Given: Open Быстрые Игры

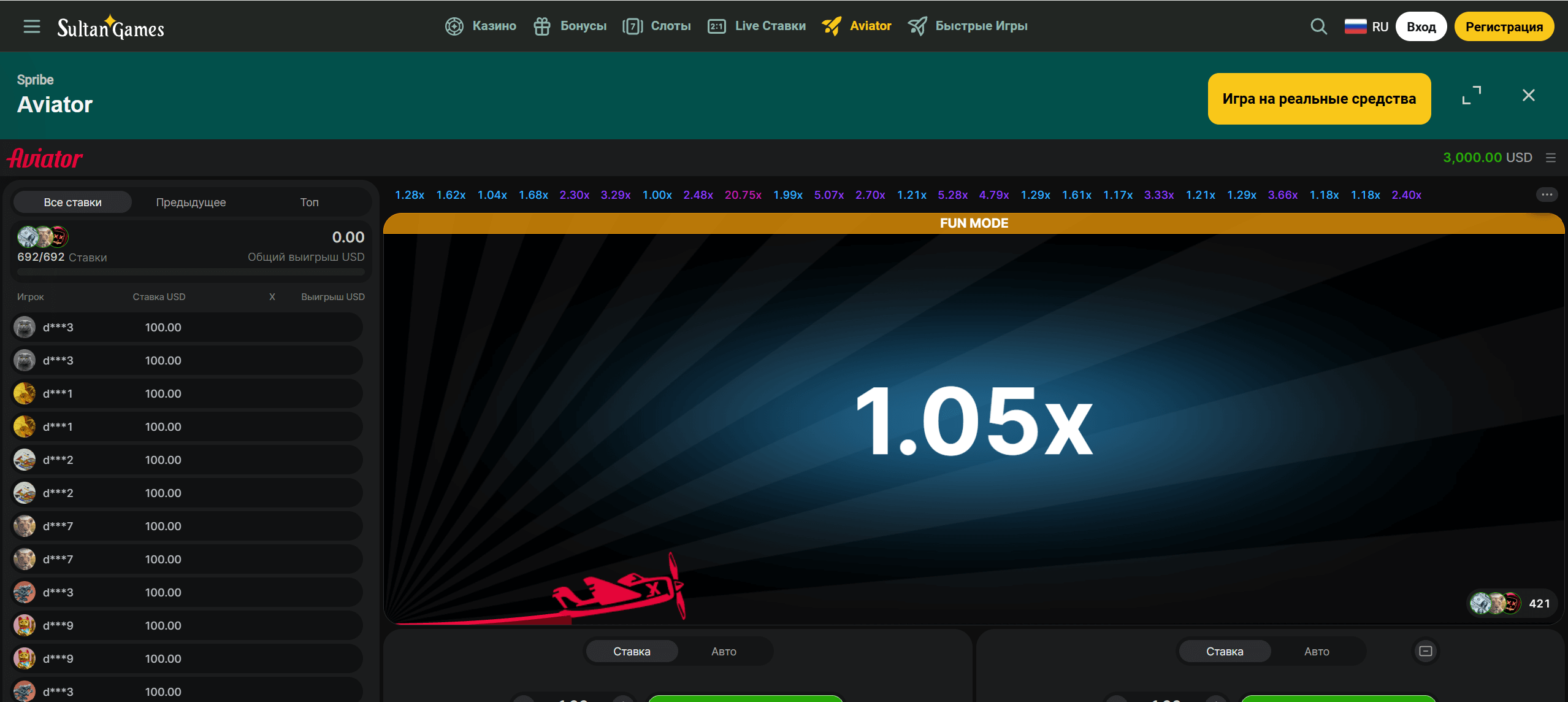Looking at the screenshot, I should [968, 26].
